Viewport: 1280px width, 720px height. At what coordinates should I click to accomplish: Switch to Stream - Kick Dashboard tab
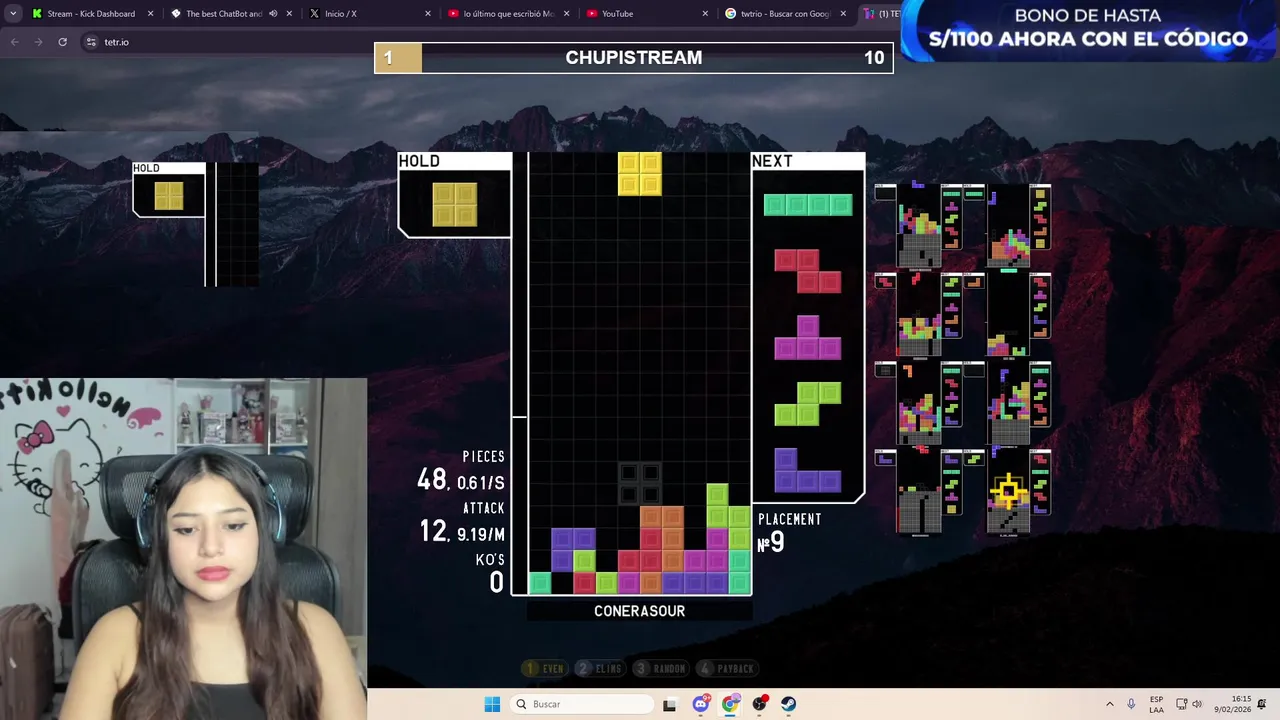coord(91,14)
